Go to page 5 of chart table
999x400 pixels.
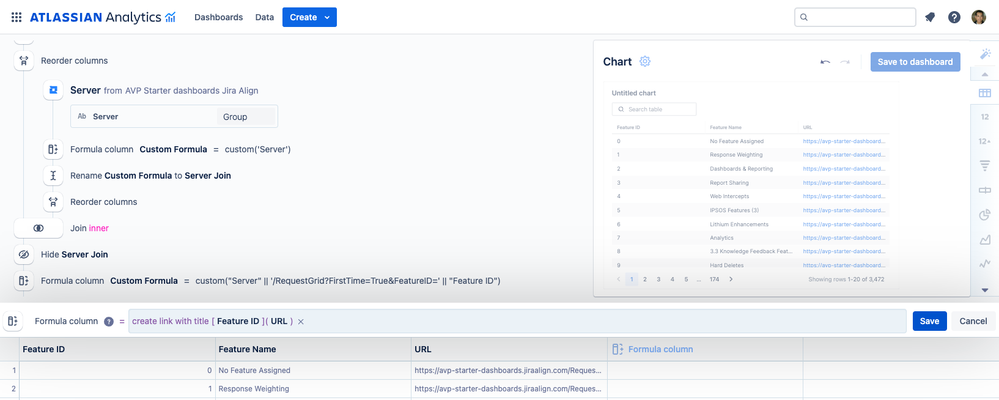click(x=686, y=279)
